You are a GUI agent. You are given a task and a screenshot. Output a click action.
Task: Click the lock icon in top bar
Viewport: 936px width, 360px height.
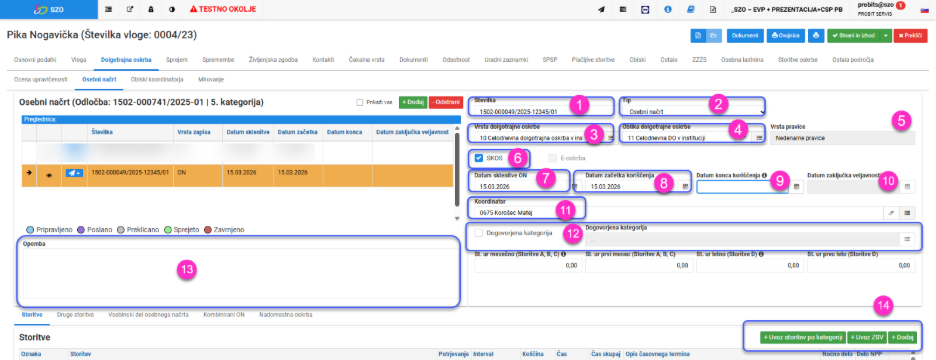150,10
